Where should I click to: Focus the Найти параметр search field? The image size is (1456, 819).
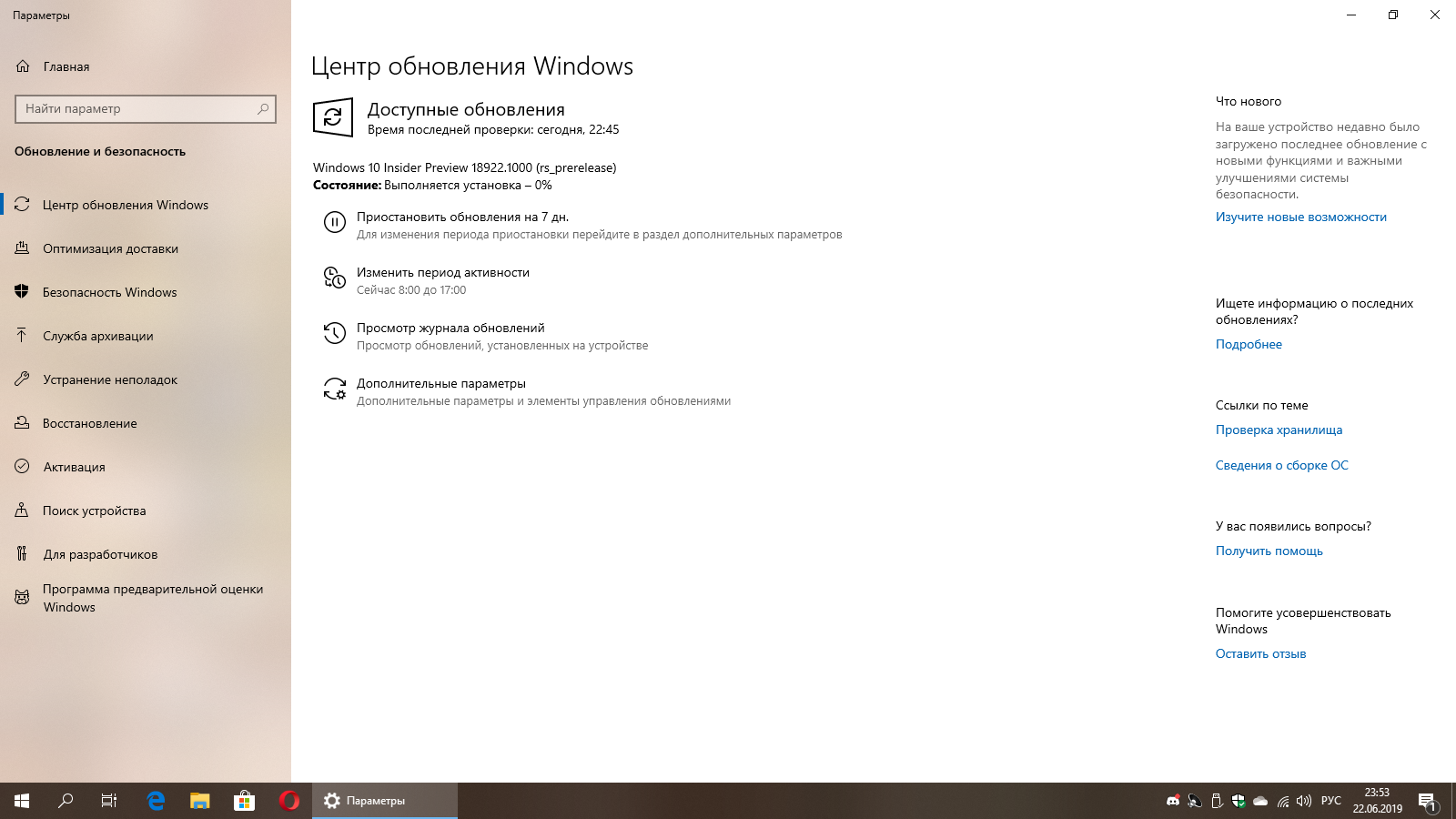click(146, 108)
